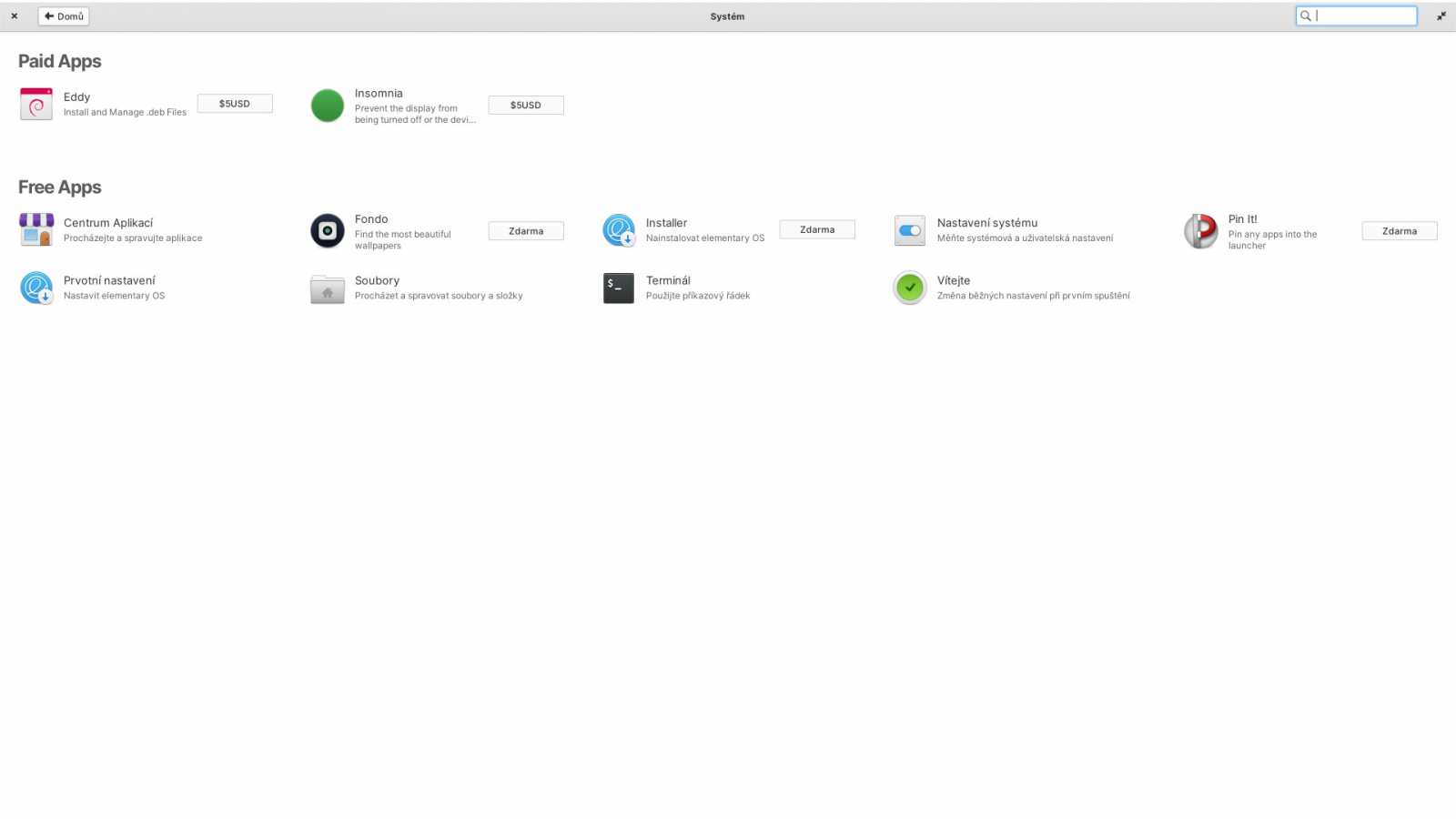Click 'Procházejte a spravujte aplikace' description
The image size is (1456, 819).
pos(133,238)
